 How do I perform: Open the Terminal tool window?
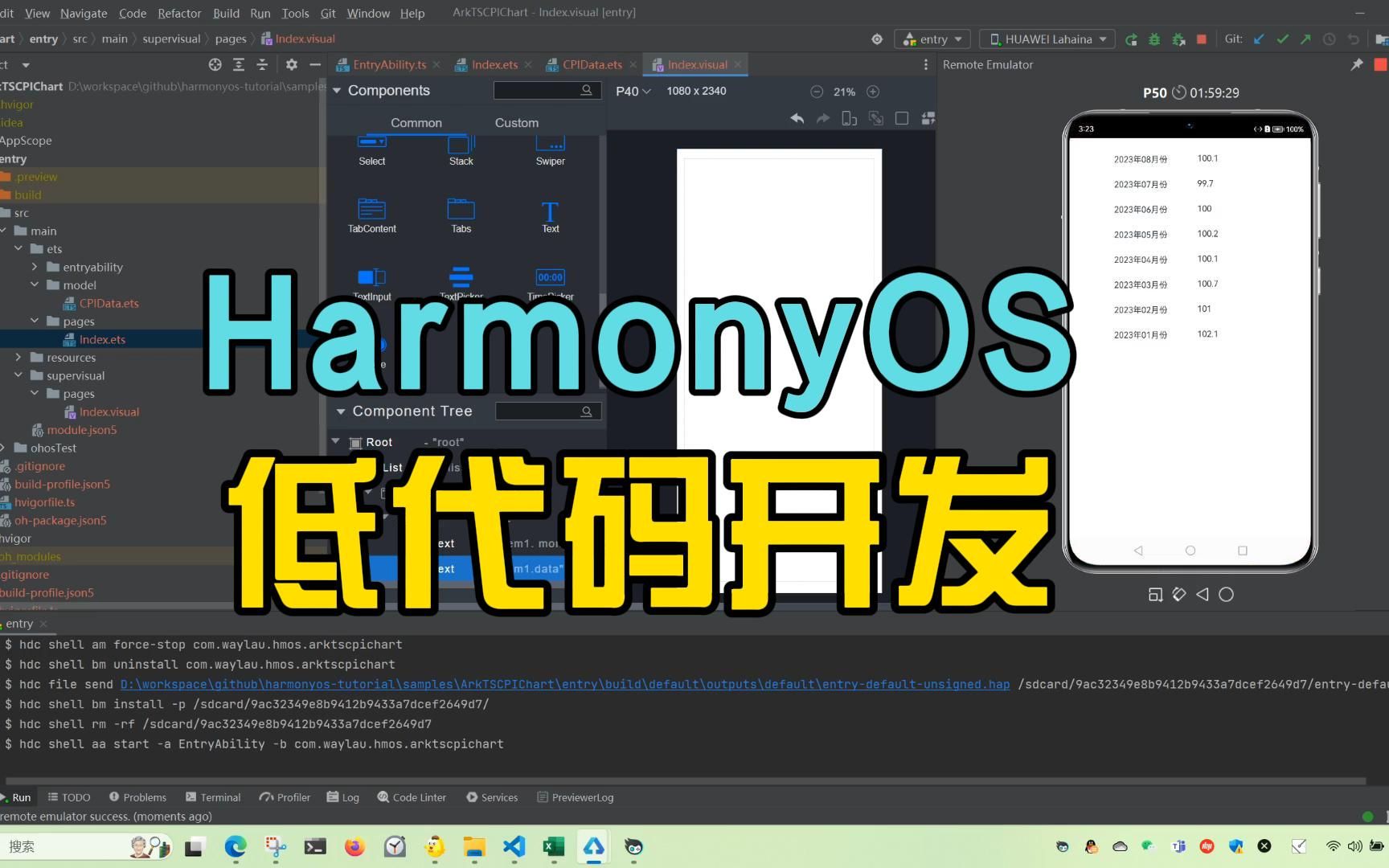pyautogui.click(x=213, y=797)
